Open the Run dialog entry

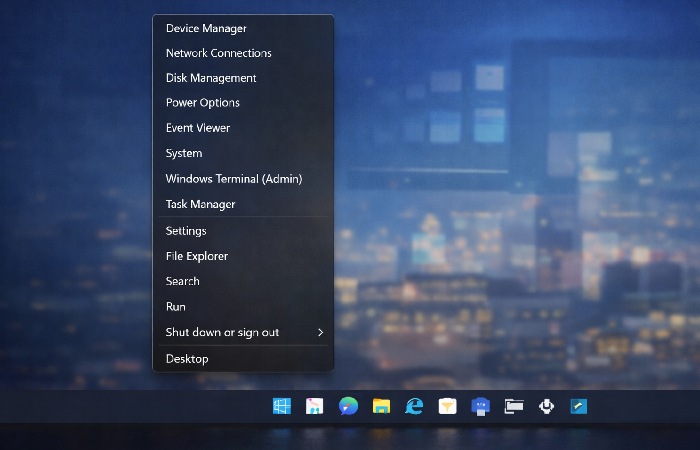click(243, 306)
